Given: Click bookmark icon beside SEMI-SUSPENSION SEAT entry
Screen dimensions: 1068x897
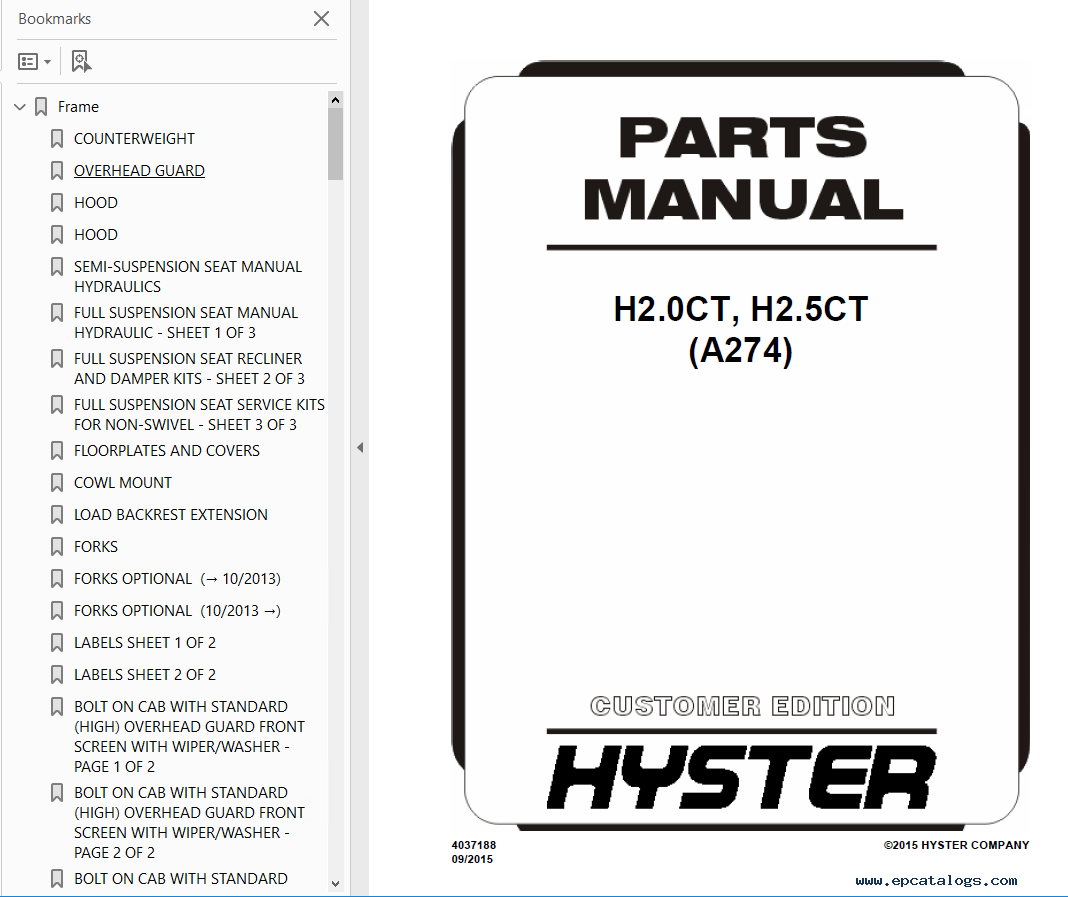Looking at the screenshot, I should [x=57, y=267].
